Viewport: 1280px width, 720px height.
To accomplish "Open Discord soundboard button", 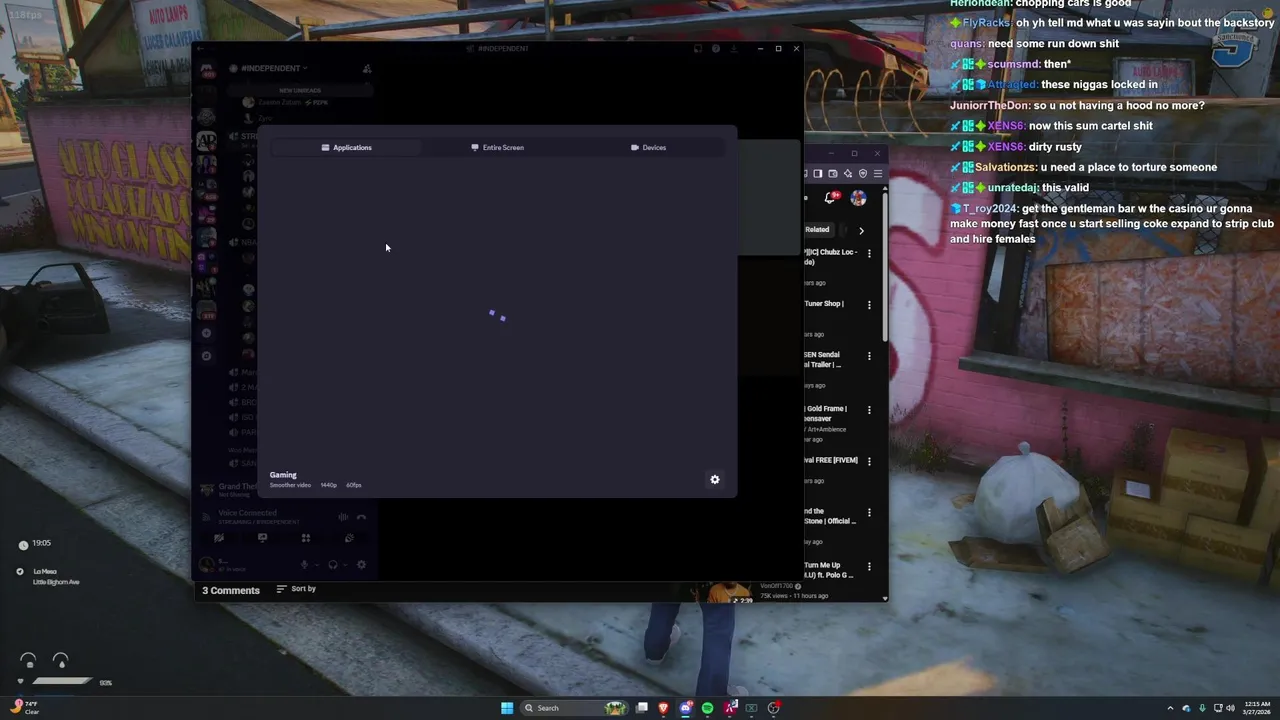I will pos(349,538).
